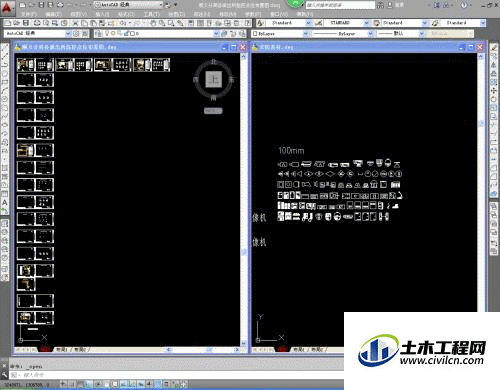The image size is (500, 390).
Task: Click the New drawing icon in Standard toolbar
Action: 8,23
